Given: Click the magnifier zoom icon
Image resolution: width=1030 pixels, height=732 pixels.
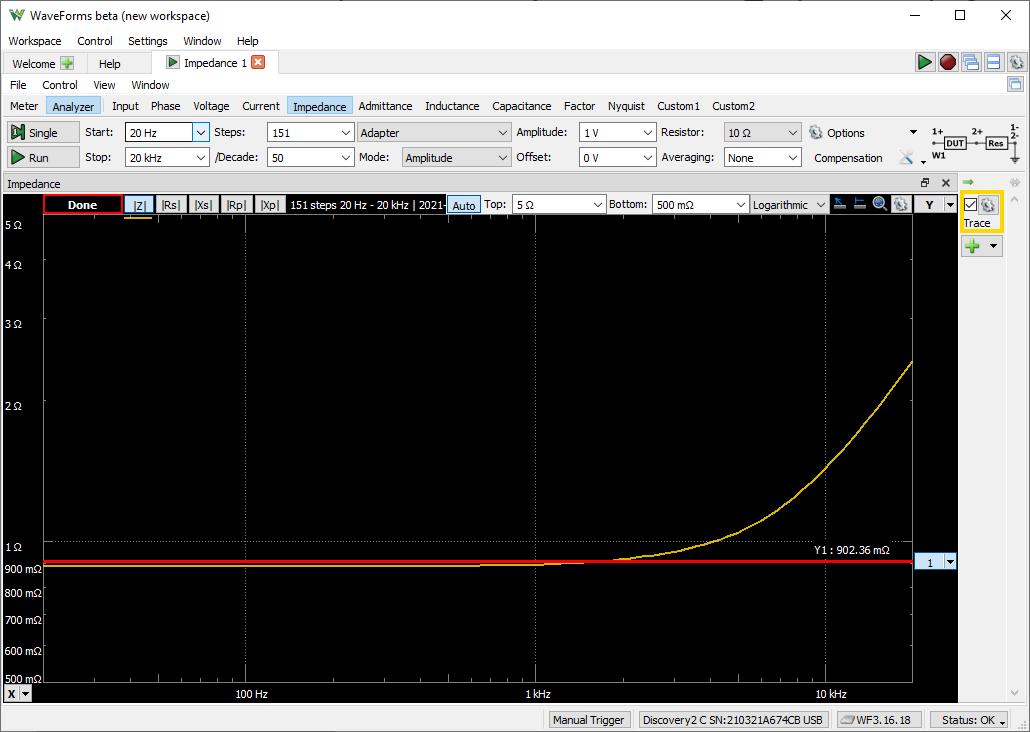Looking at the screenshot, I should [x=880, y=204].
